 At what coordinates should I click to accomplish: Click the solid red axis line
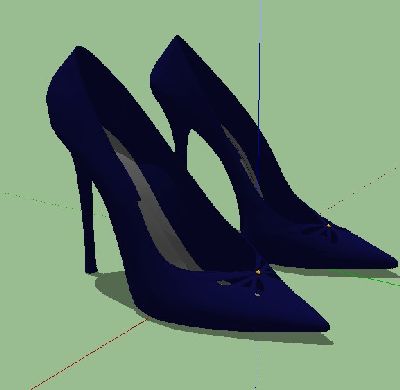coord(89,354)
